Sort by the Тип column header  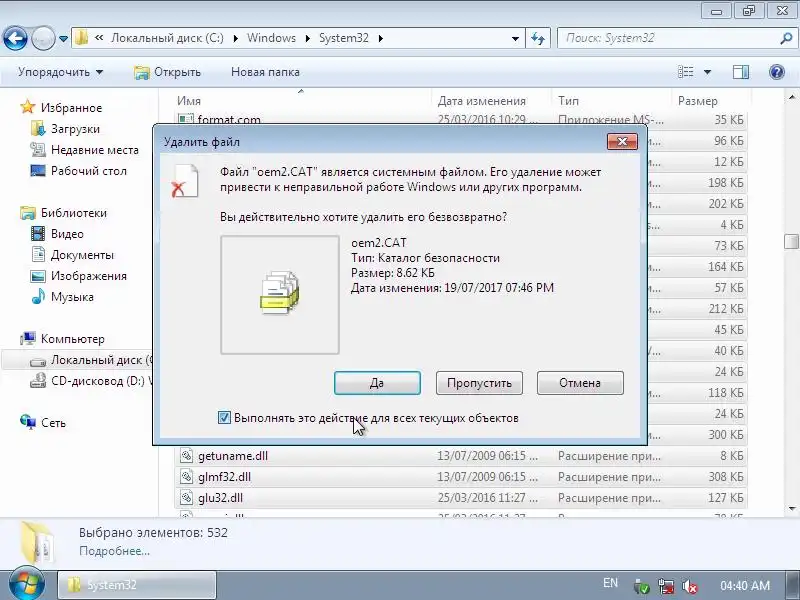pos(568,101)
